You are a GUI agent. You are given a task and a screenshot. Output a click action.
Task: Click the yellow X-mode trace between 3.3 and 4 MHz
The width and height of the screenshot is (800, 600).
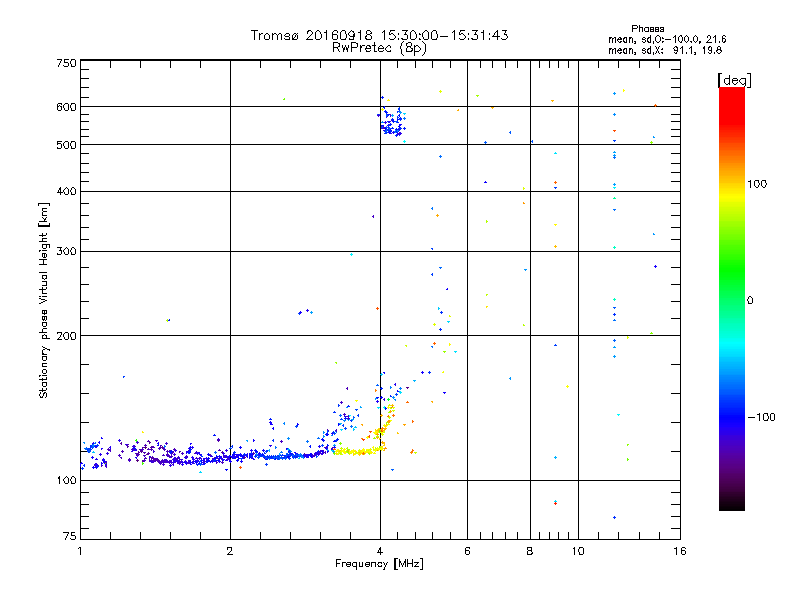357,451
